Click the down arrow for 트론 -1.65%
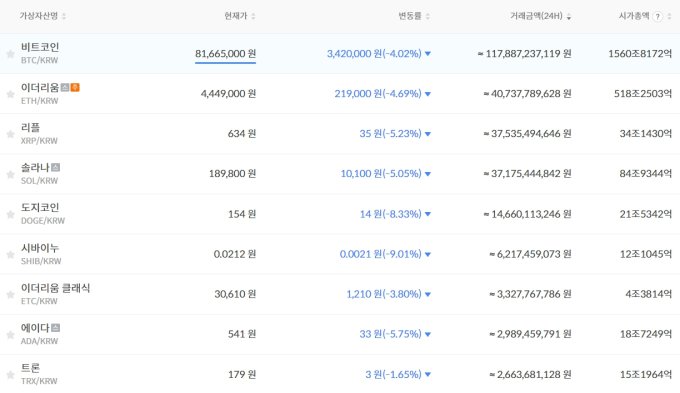 pyautogui.click(x=428, y=374)
